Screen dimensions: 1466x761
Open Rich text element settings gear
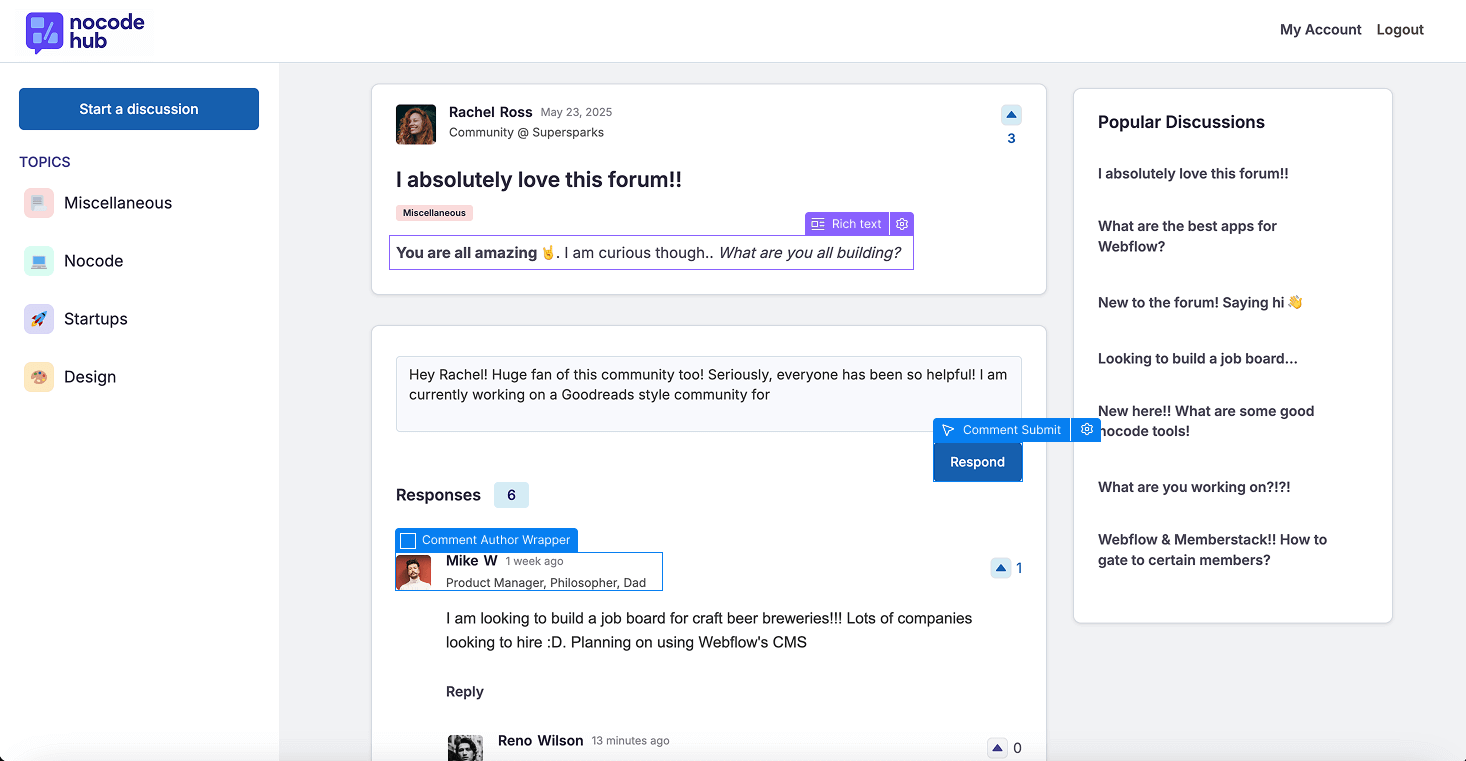(901, 224)
